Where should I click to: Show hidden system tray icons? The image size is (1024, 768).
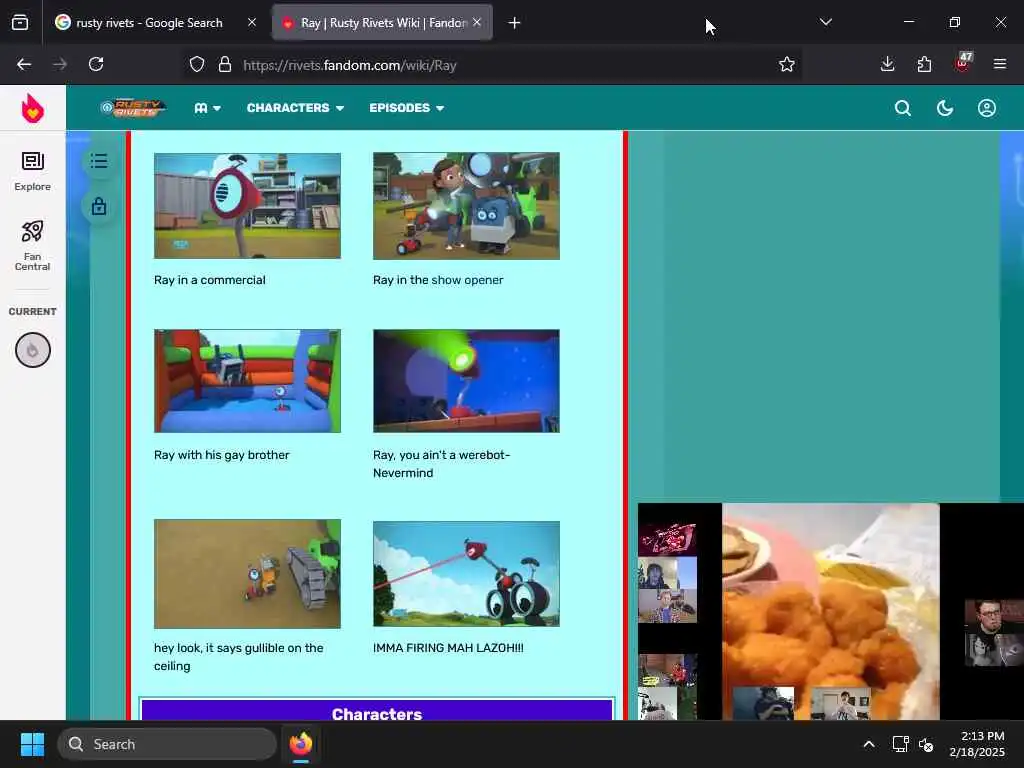(x=869, y=744)
